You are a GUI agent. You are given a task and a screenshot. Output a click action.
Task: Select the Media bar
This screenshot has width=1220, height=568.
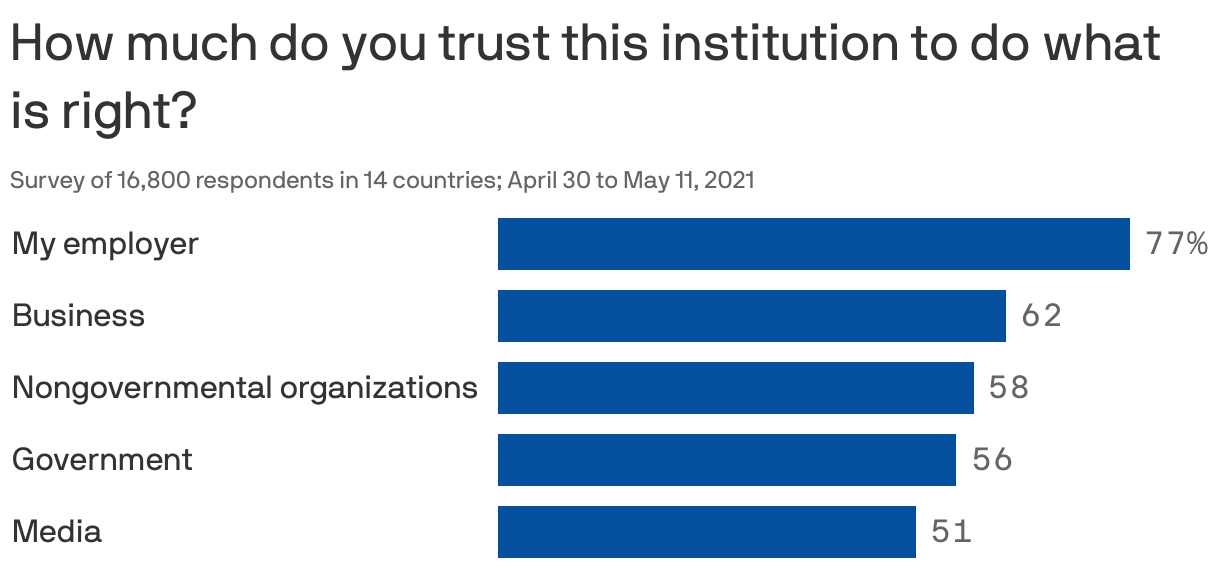tap(707, 532)
